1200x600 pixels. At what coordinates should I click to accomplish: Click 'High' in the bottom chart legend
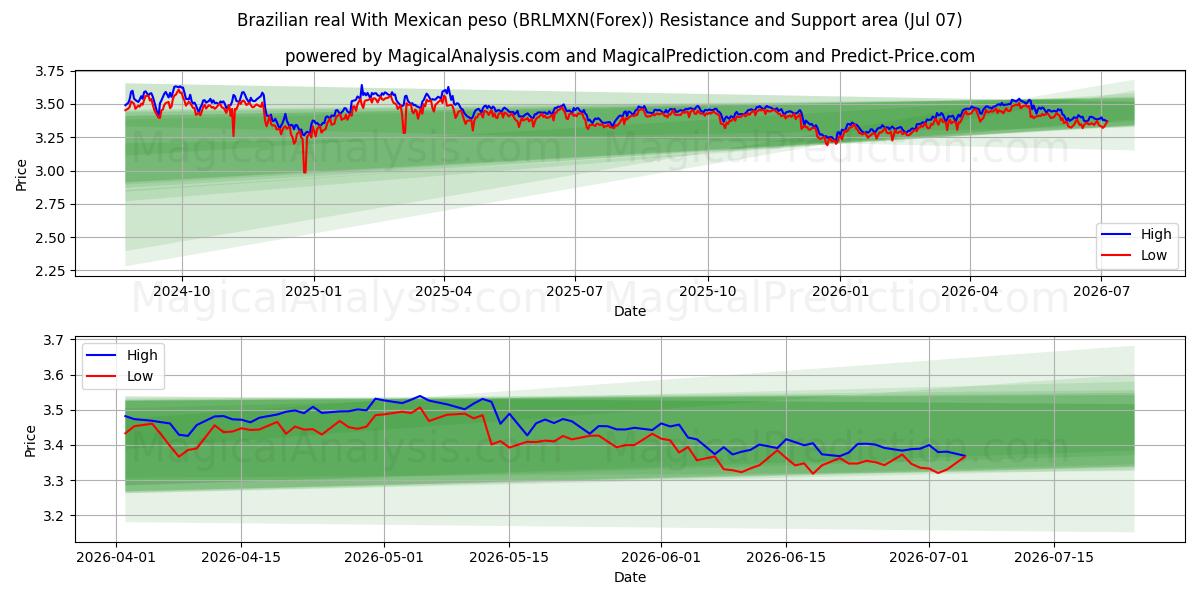[x=142, y=356]
